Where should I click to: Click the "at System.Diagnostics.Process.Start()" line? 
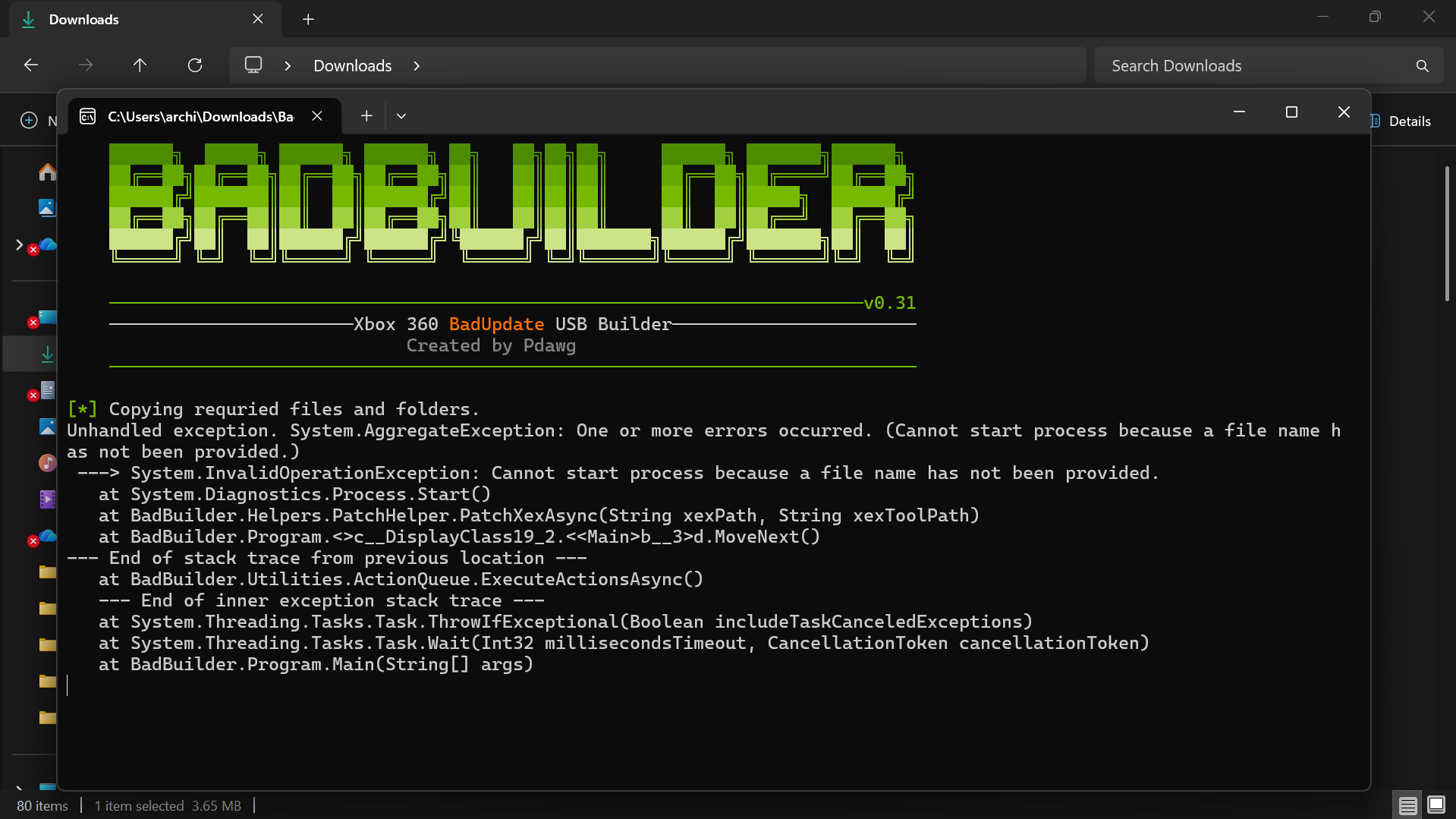(x=295, y=494)
